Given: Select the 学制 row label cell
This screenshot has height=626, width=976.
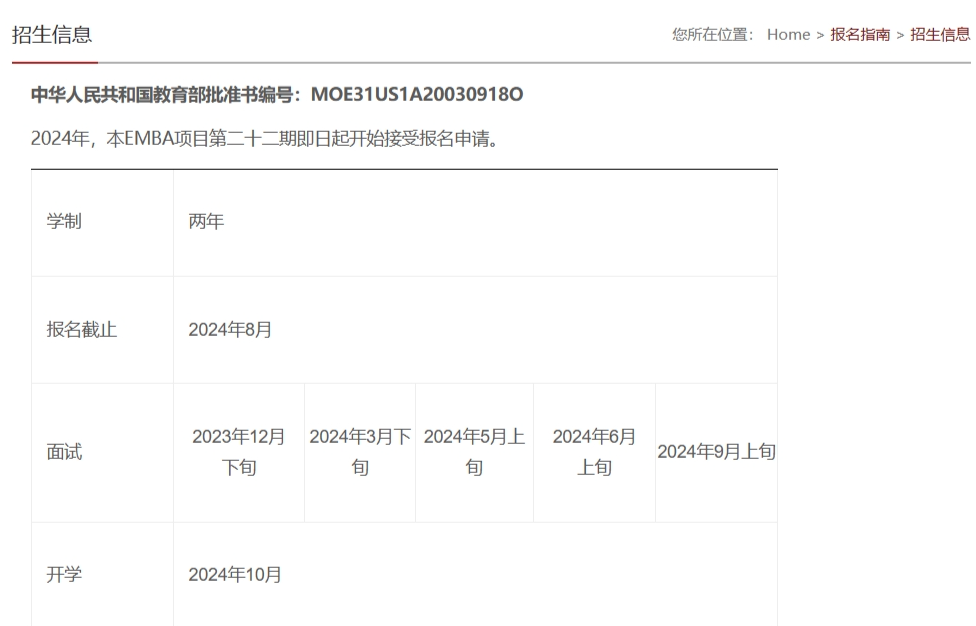Looking at the screenshot, I should (x=66, y=223).
